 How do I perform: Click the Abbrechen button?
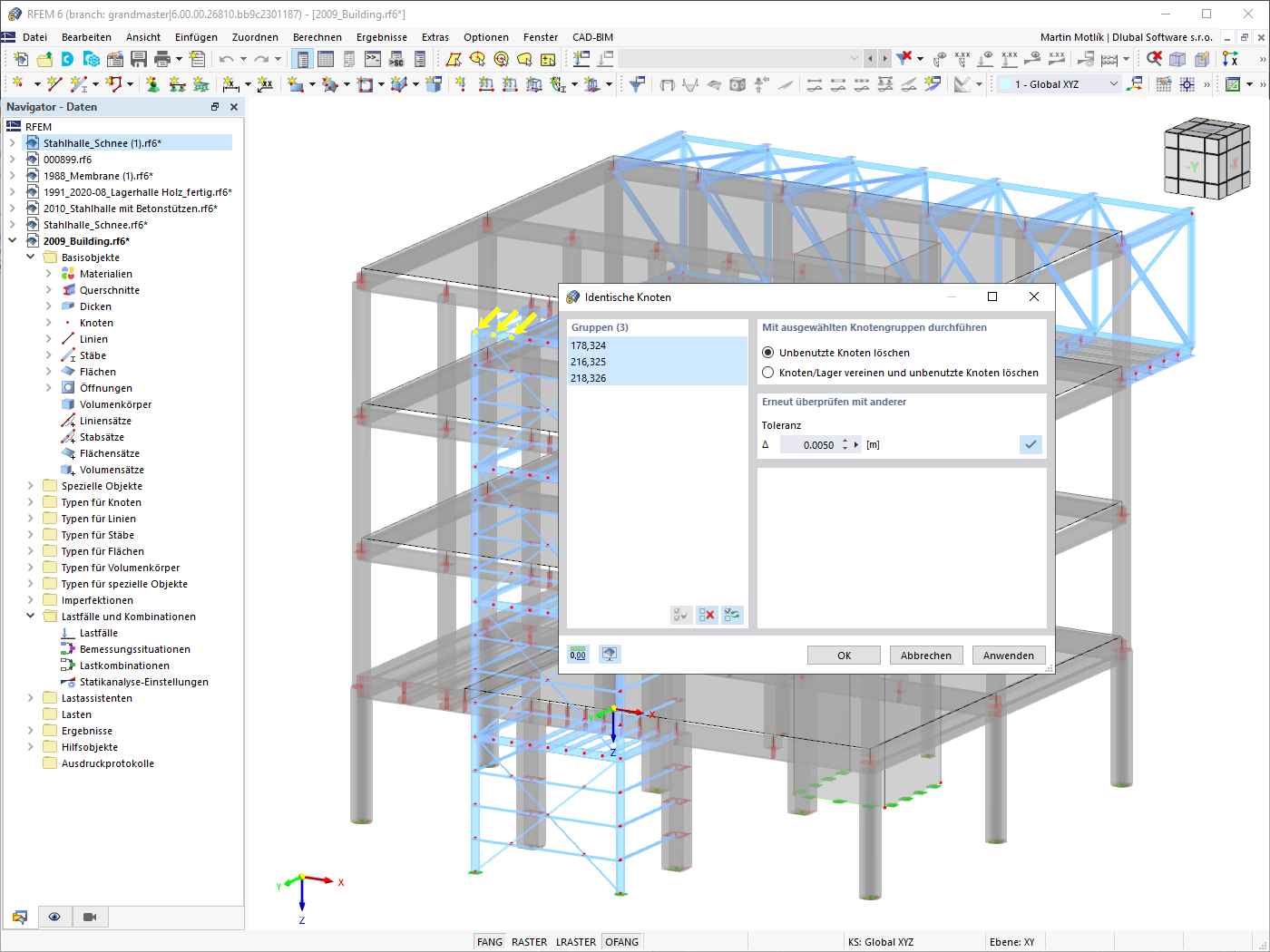pos(926,655)
